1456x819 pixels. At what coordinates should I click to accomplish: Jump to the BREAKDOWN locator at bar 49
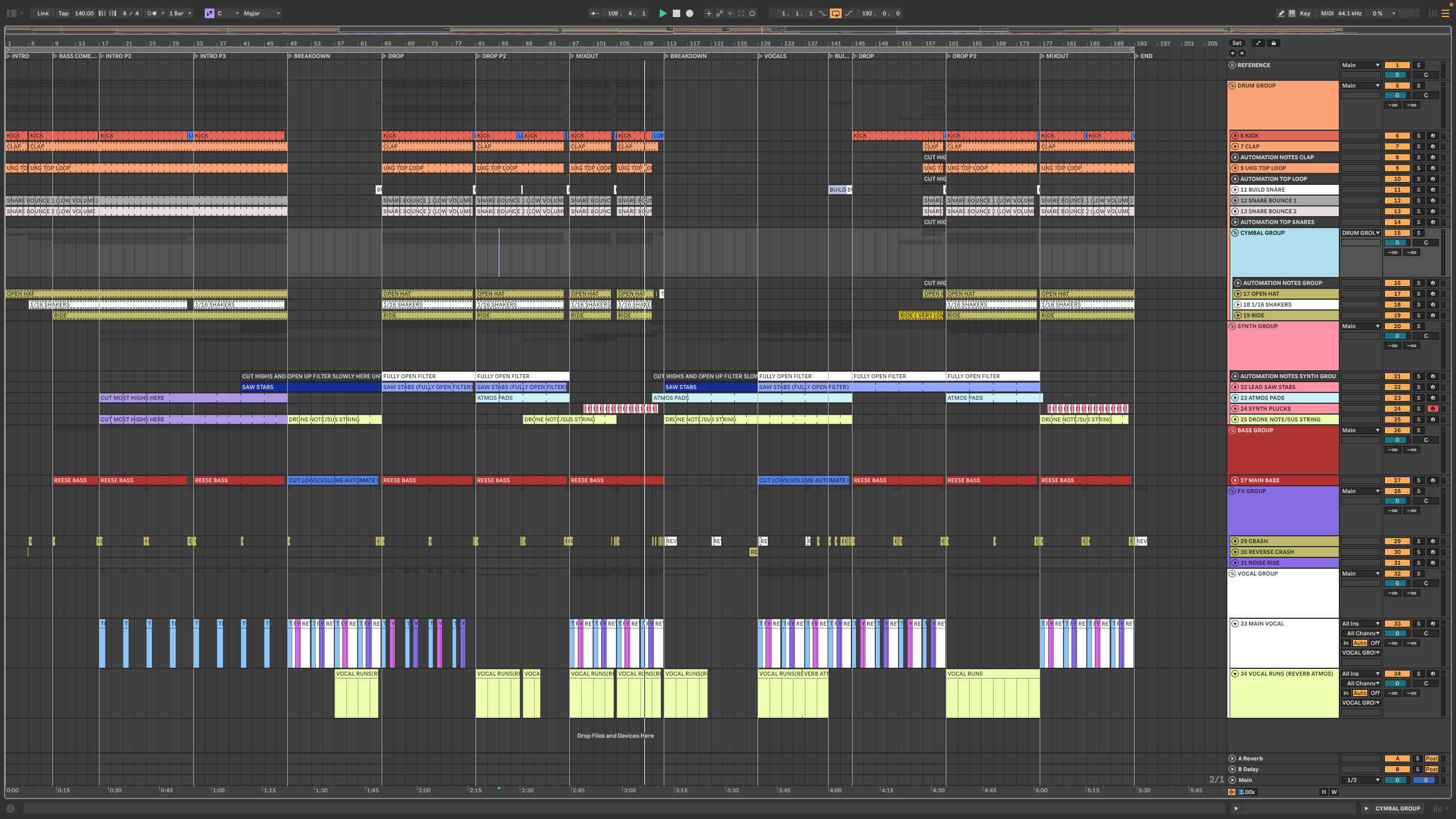coord(308,56)
